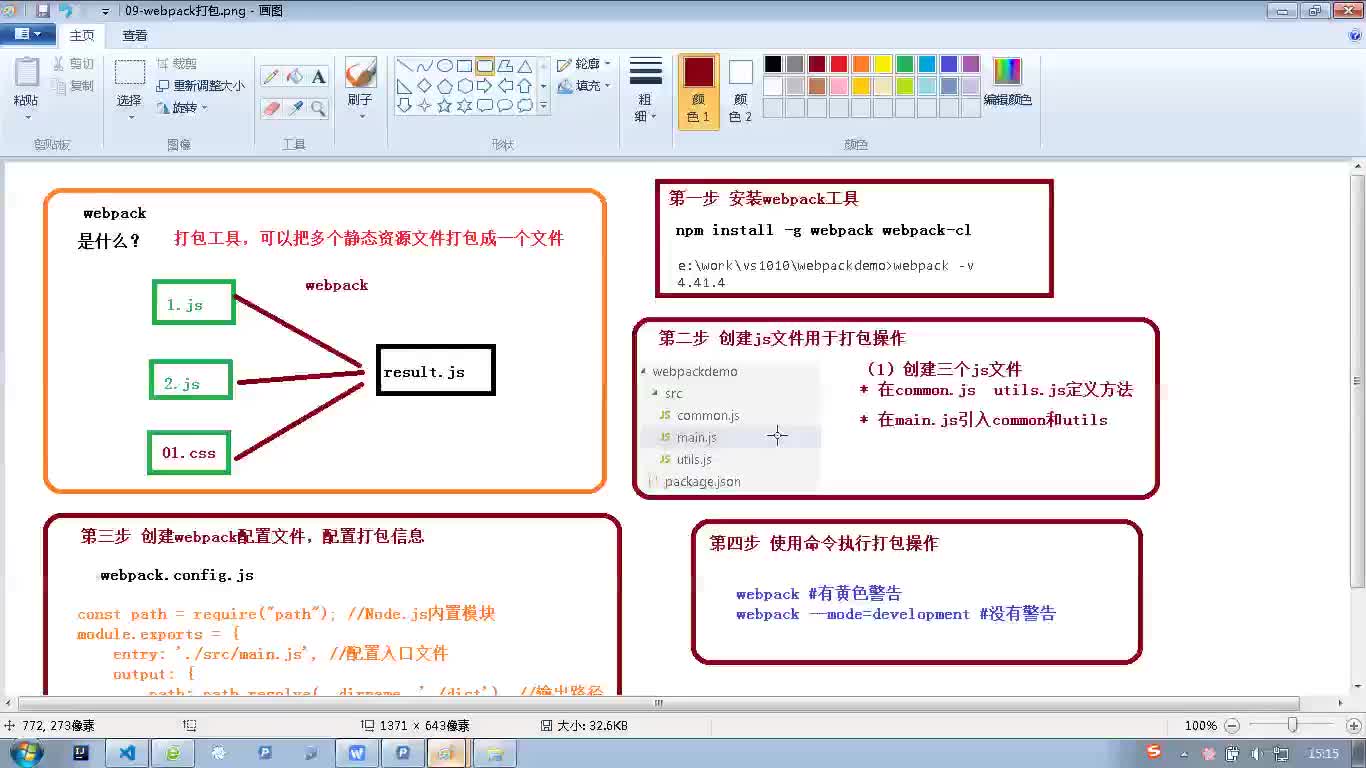This screenshot has height=768, width=1366.
Task: Click the zoom slider handle
Action: pyautogui.click(x=1293, y=725)
